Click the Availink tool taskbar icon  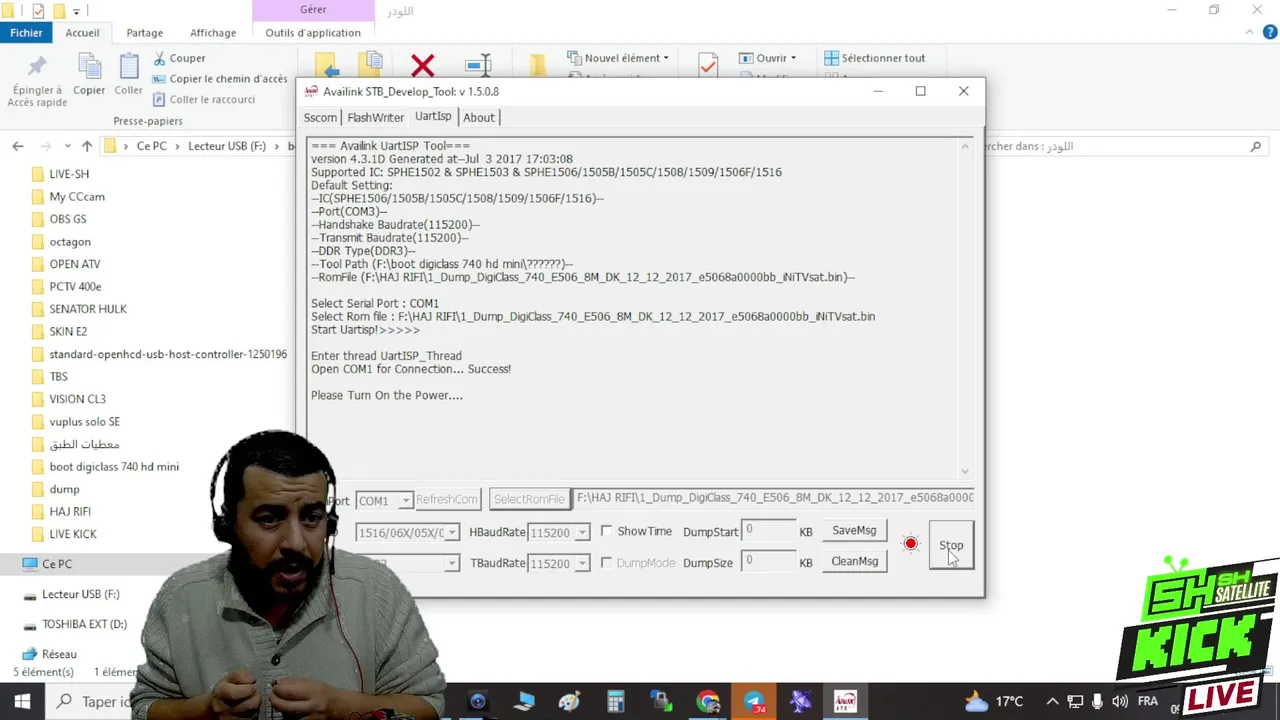tap(845, 702)
